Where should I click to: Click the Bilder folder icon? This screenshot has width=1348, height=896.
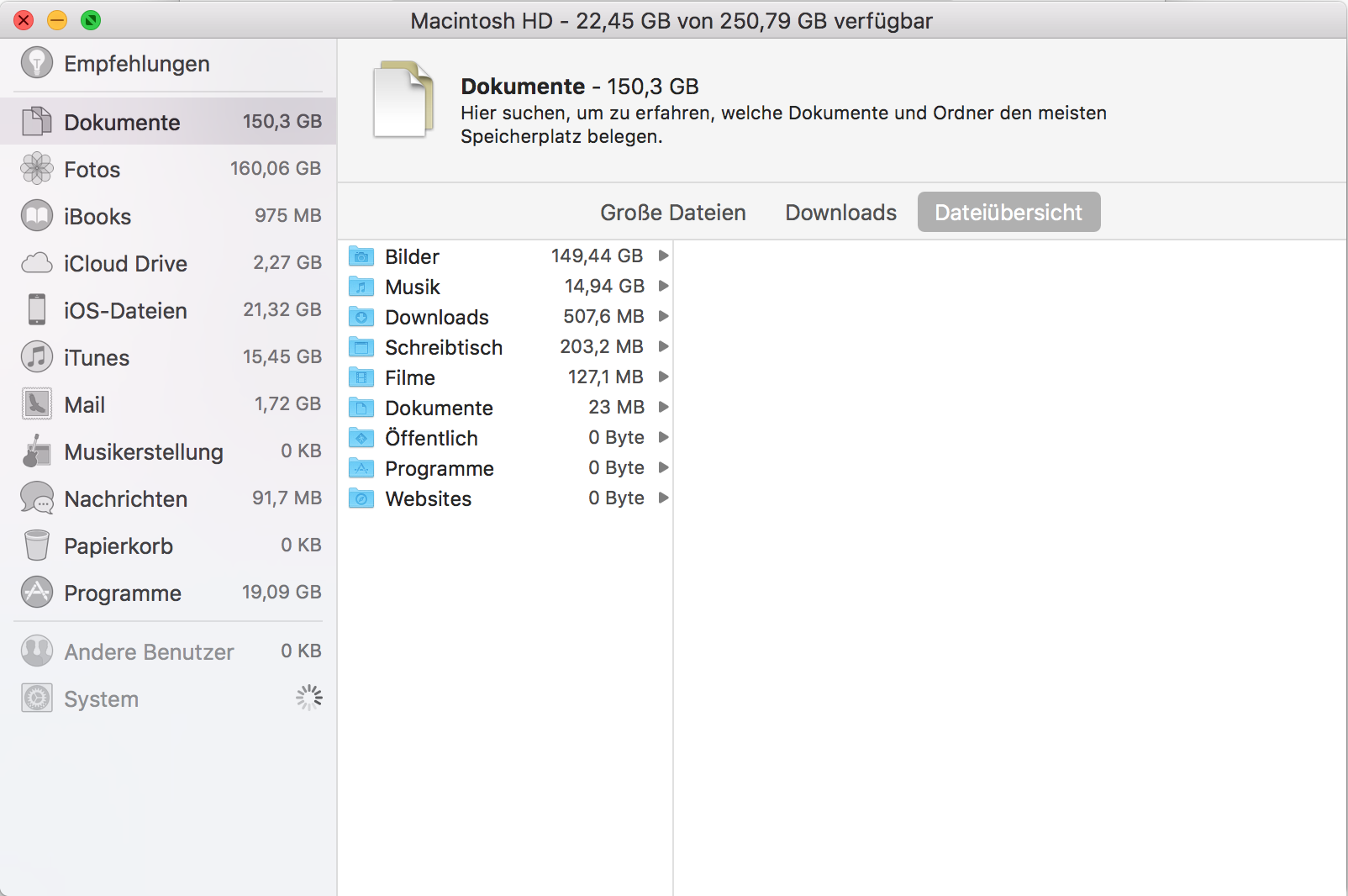[361, 256]
